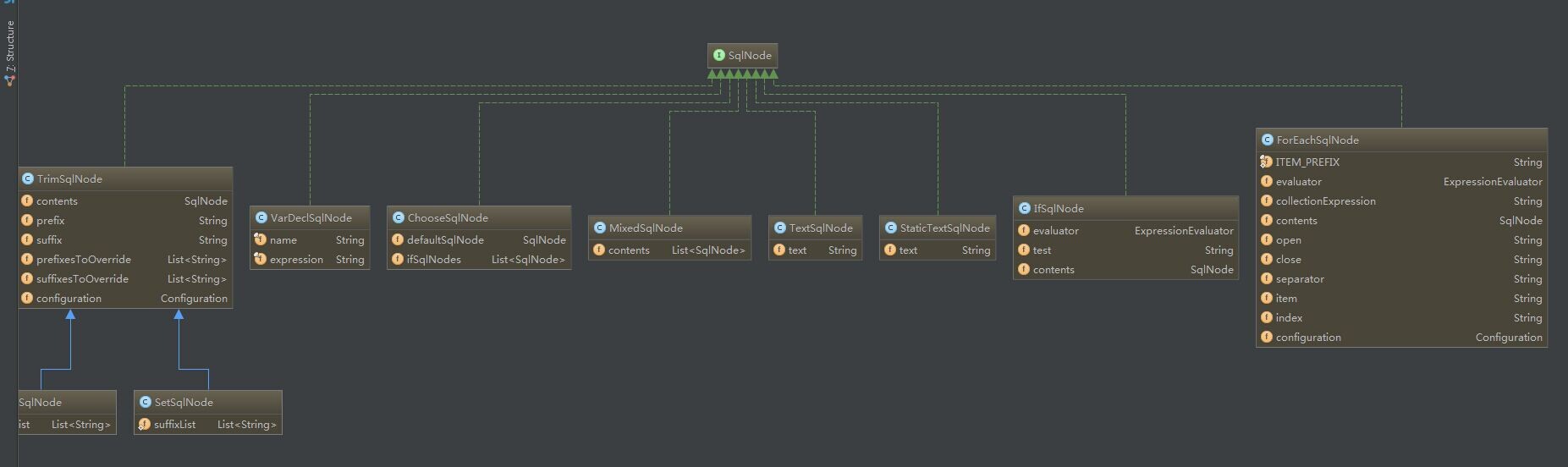Click the ChooseSqlNode class icon

coord(399,218)
